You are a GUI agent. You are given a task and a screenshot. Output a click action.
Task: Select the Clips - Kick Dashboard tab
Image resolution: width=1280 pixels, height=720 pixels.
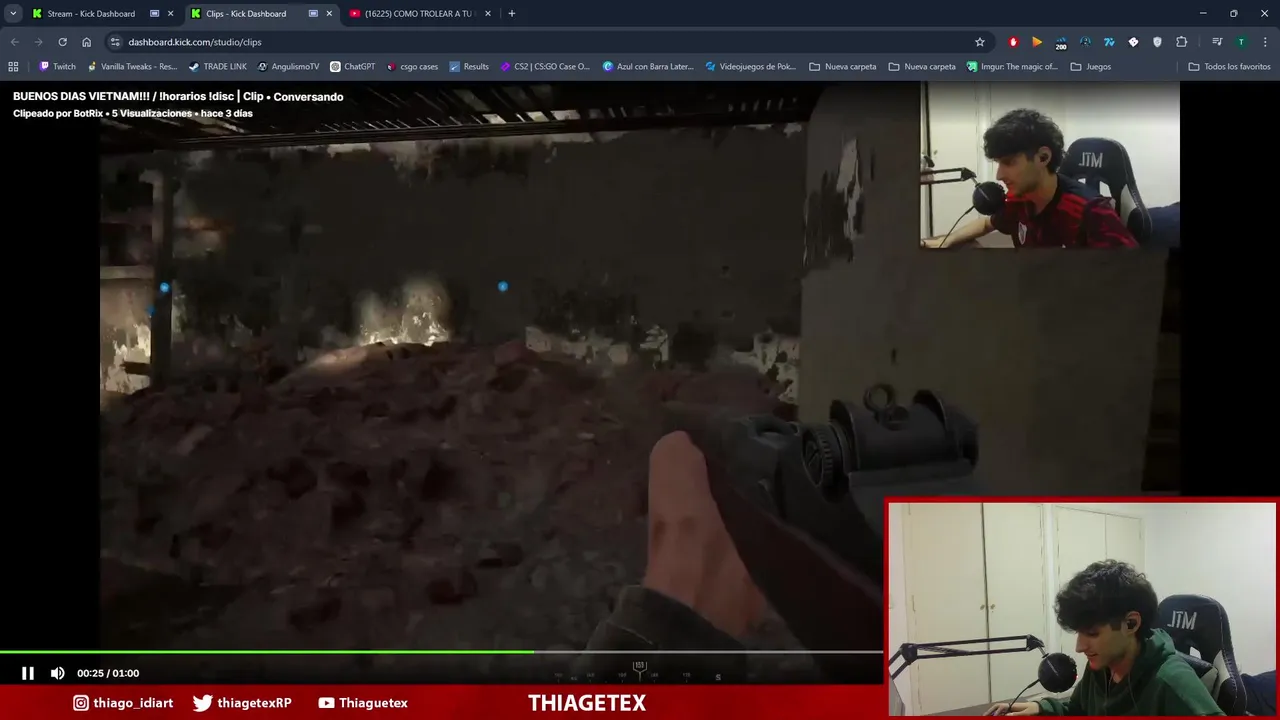point(246,14)
